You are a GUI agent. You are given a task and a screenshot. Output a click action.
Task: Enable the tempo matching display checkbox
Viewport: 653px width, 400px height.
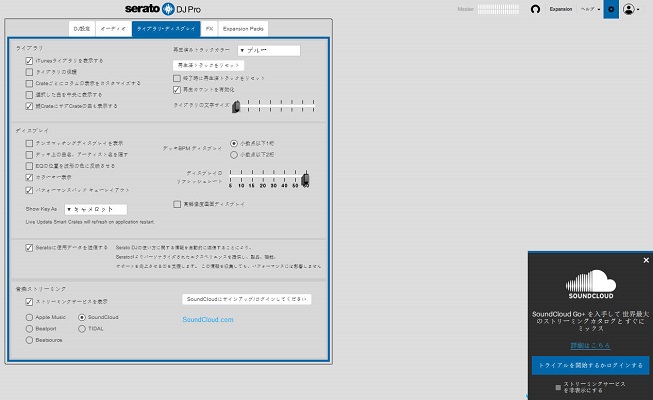point(29,143)
